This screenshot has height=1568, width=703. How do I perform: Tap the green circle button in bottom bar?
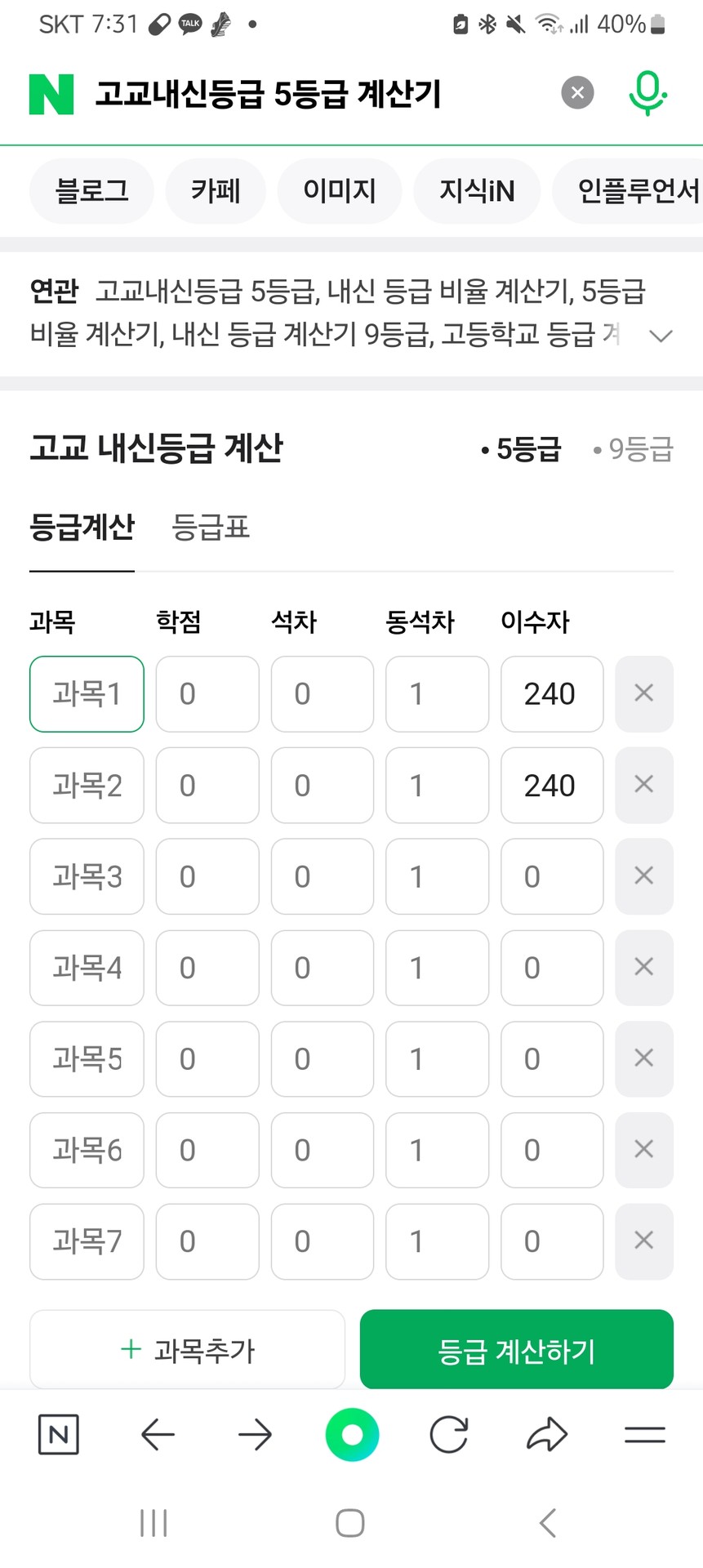click(x=352, y=1434)
